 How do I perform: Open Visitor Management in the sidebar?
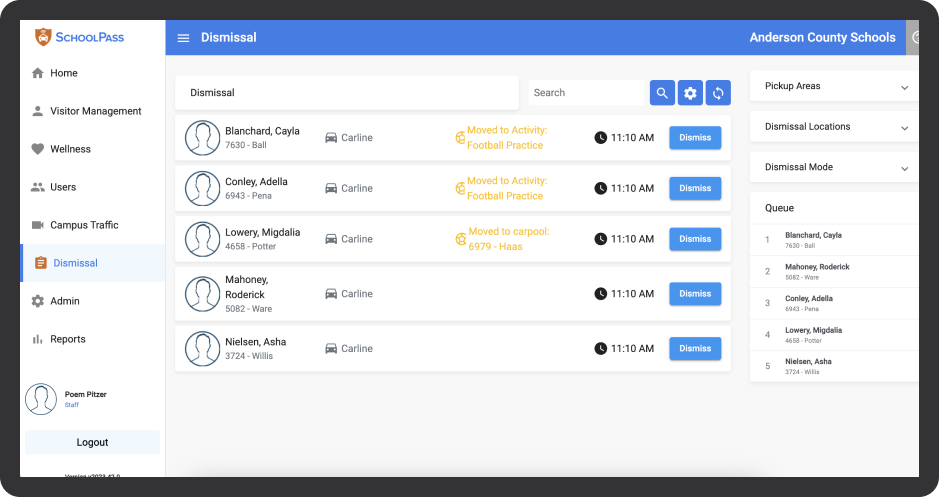95,111
